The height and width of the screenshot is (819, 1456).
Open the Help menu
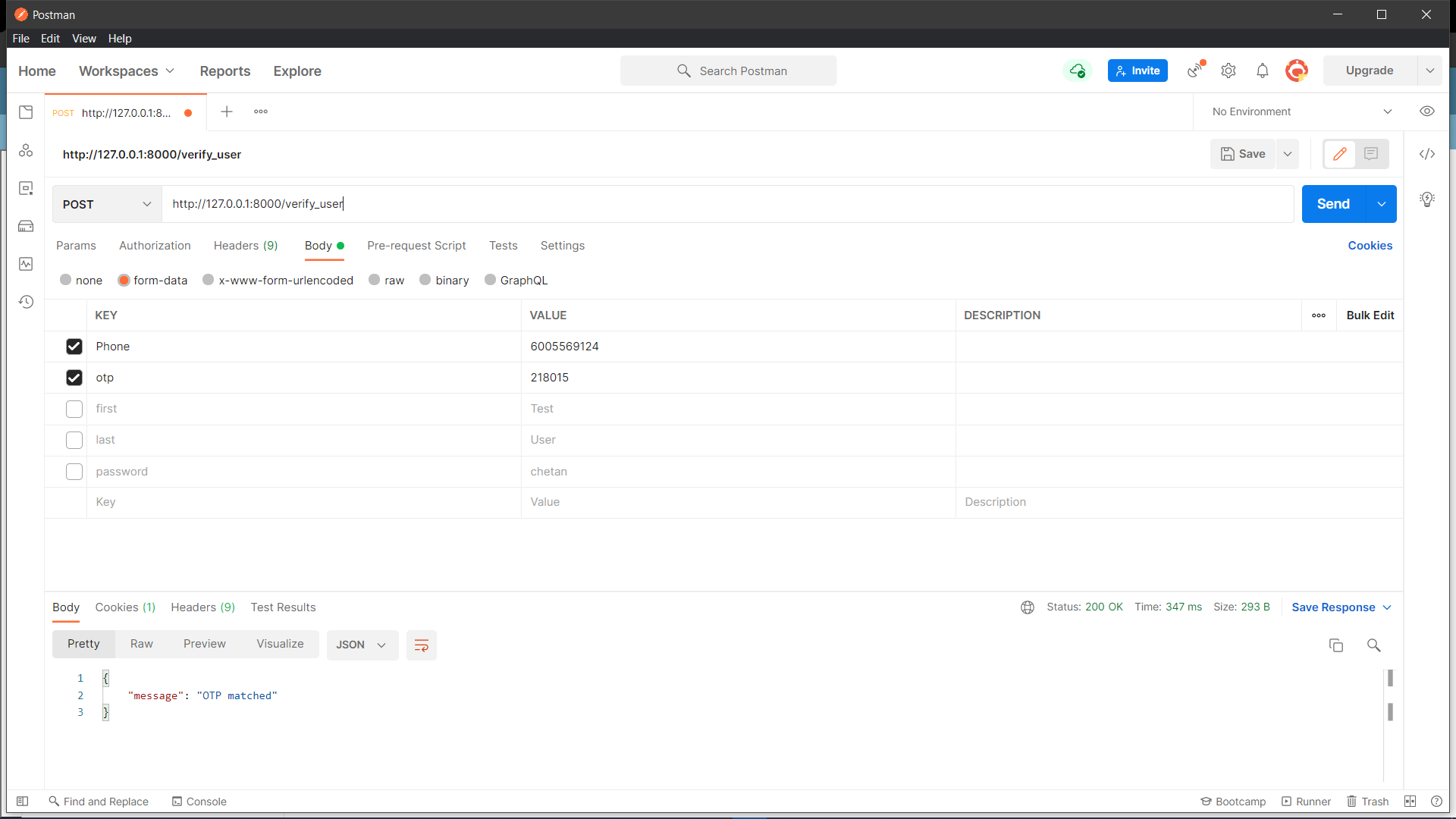(x=120, y=39)
